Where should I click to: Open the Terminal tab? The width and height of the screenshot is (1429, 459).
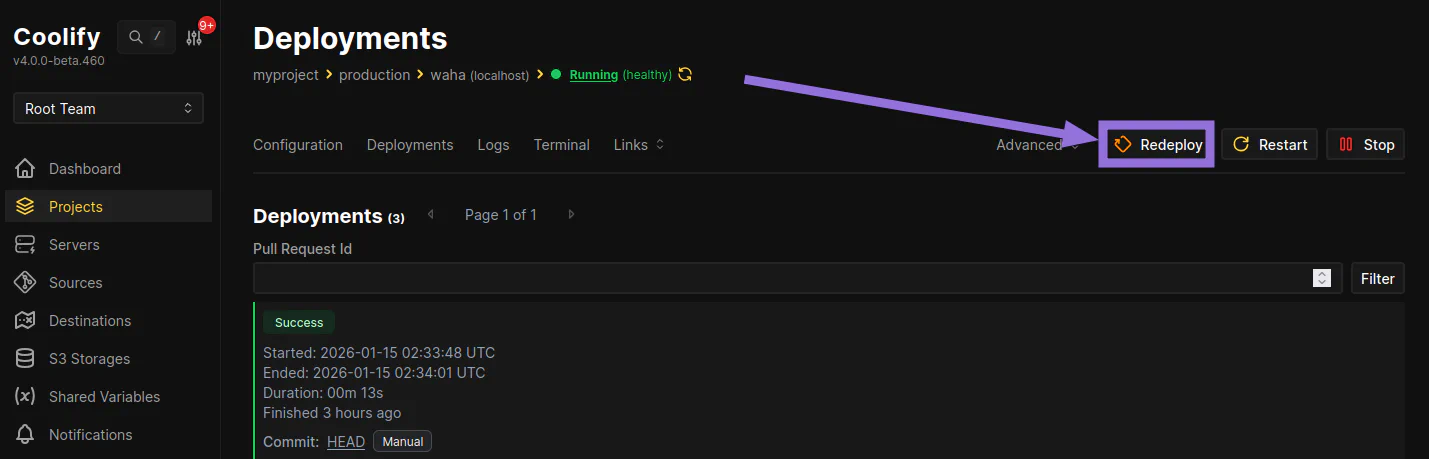[562, 145]
